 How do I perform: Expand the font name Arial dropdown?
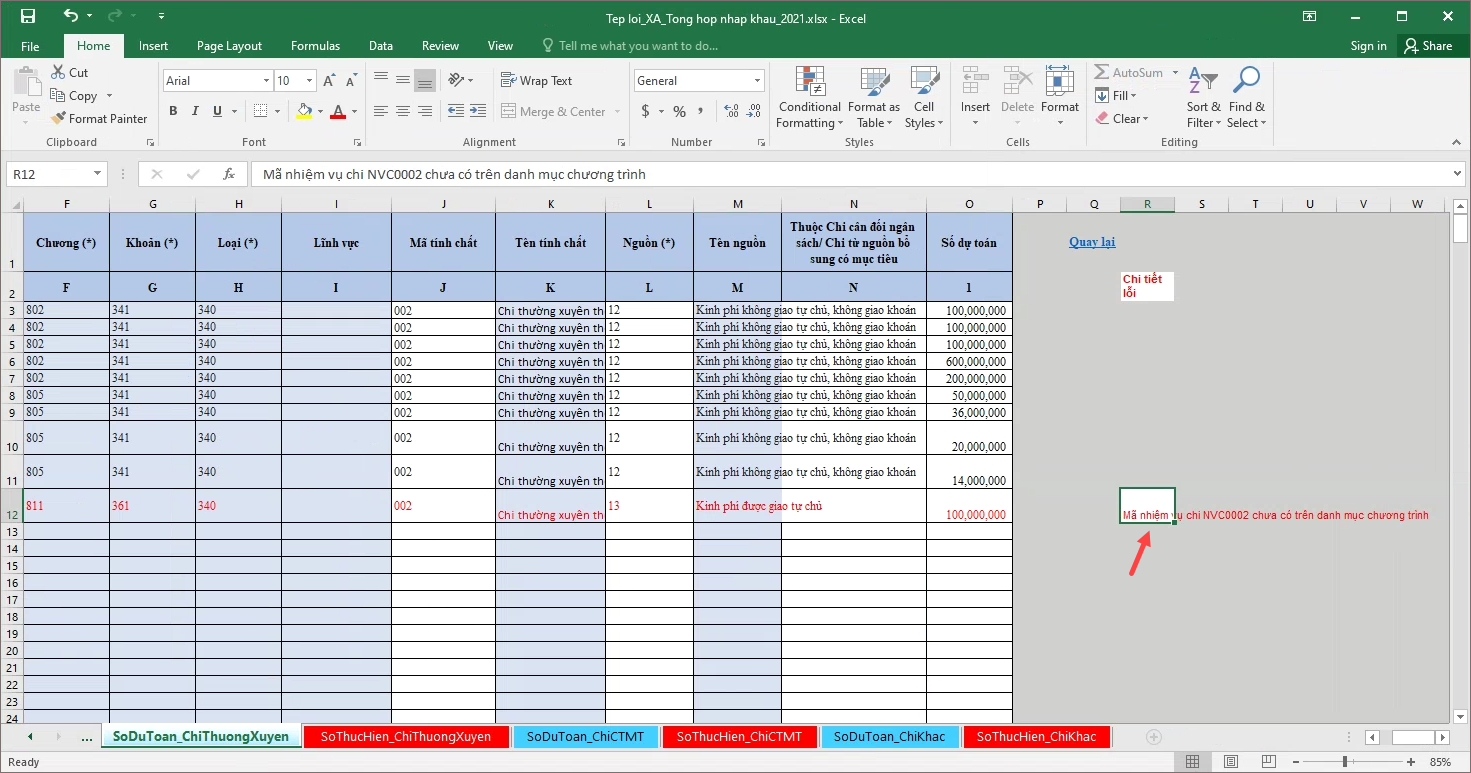[x=266, y=81]
